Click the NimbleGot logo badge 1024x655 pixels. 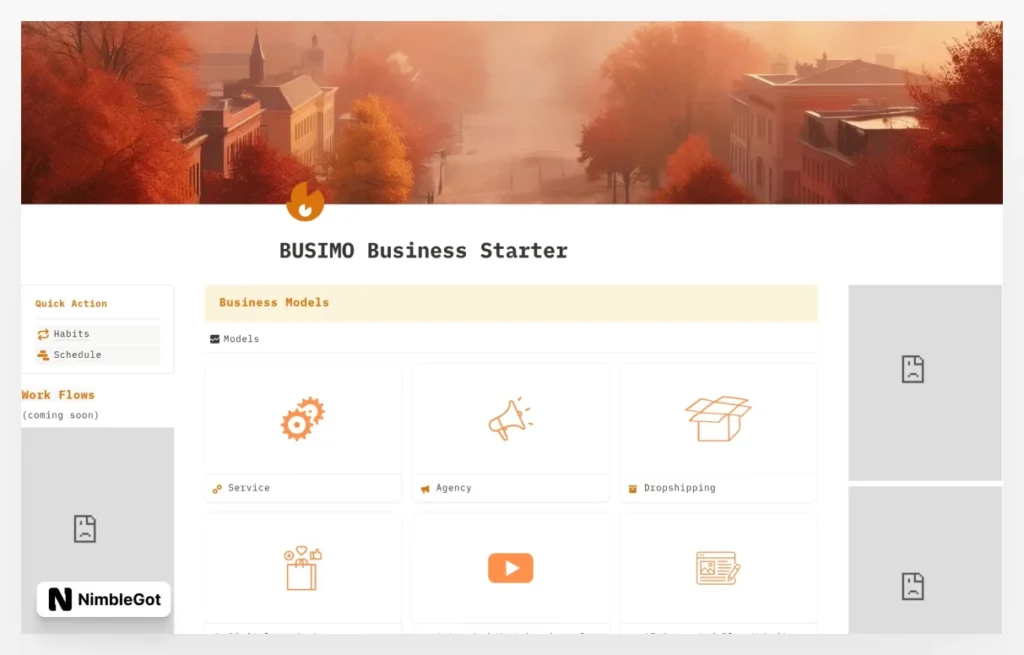[104, 599]
